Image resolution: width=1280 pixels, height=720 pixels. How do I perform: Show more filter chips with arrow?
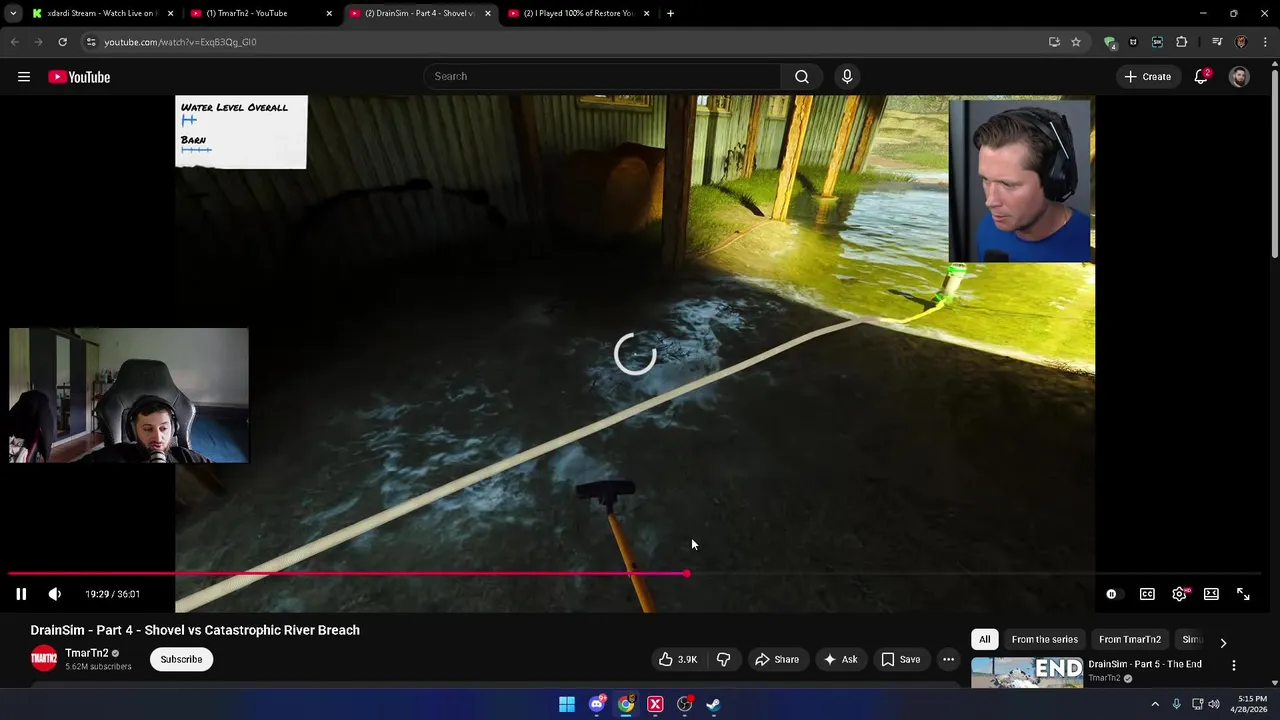pos(1223,641)
